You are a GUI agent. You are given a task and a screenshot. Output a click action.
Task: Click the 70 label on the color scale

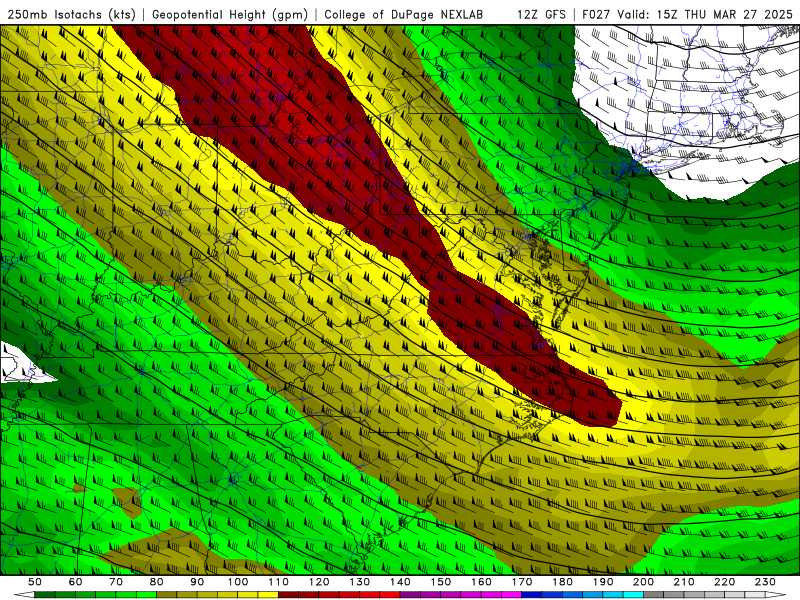click(116, 582)
